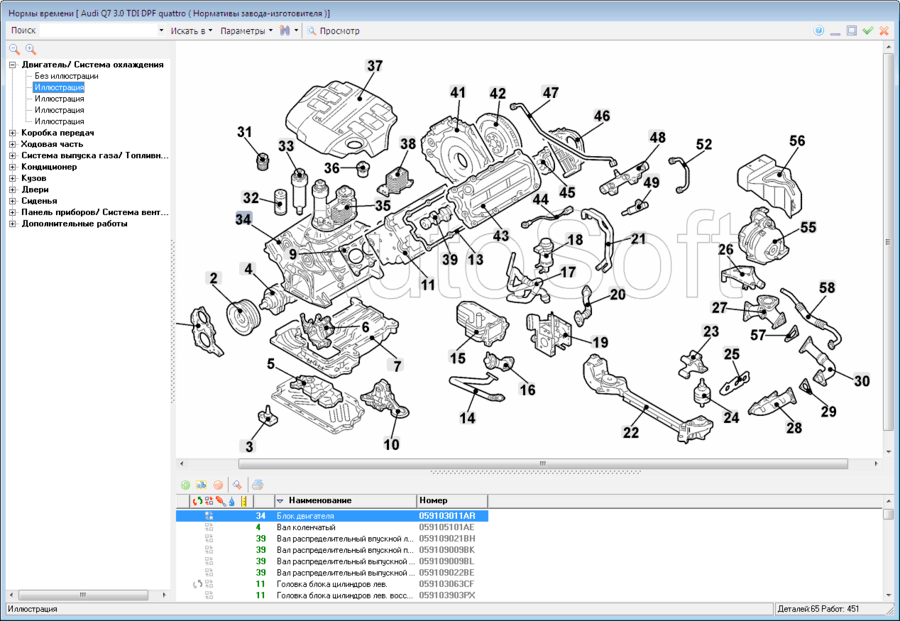Image resolution: width=900 pixels, height=621 pixels.
Task: Expand the Кондиционер node
Action: [13, 167]
